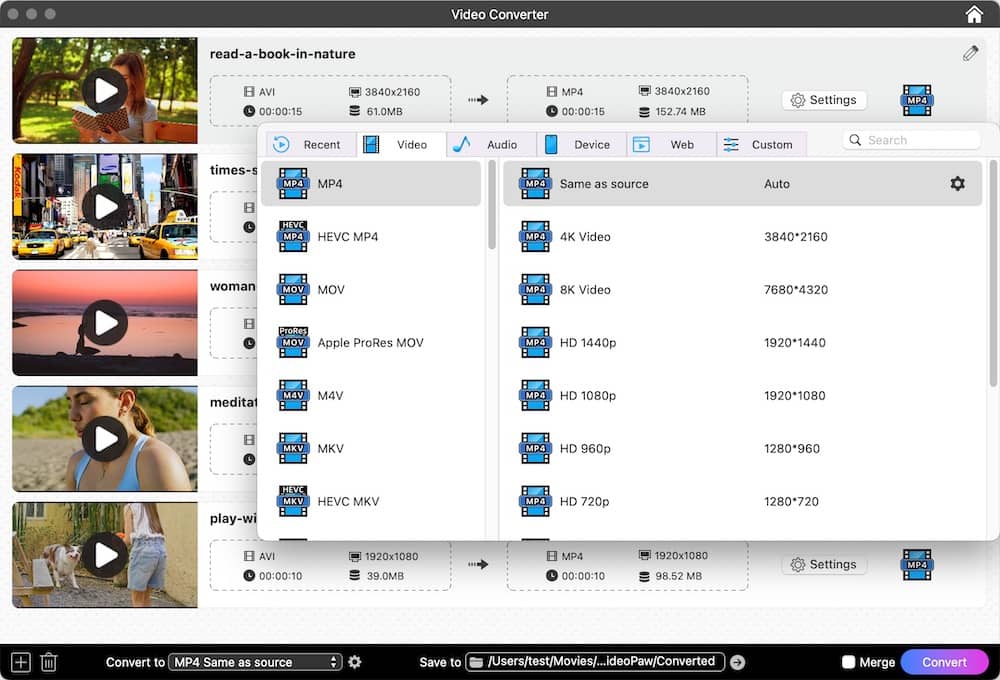Screen dimensions: 1000x680
Task: Toggle the Merge checkbox
Action: click(x=849, y=662)
